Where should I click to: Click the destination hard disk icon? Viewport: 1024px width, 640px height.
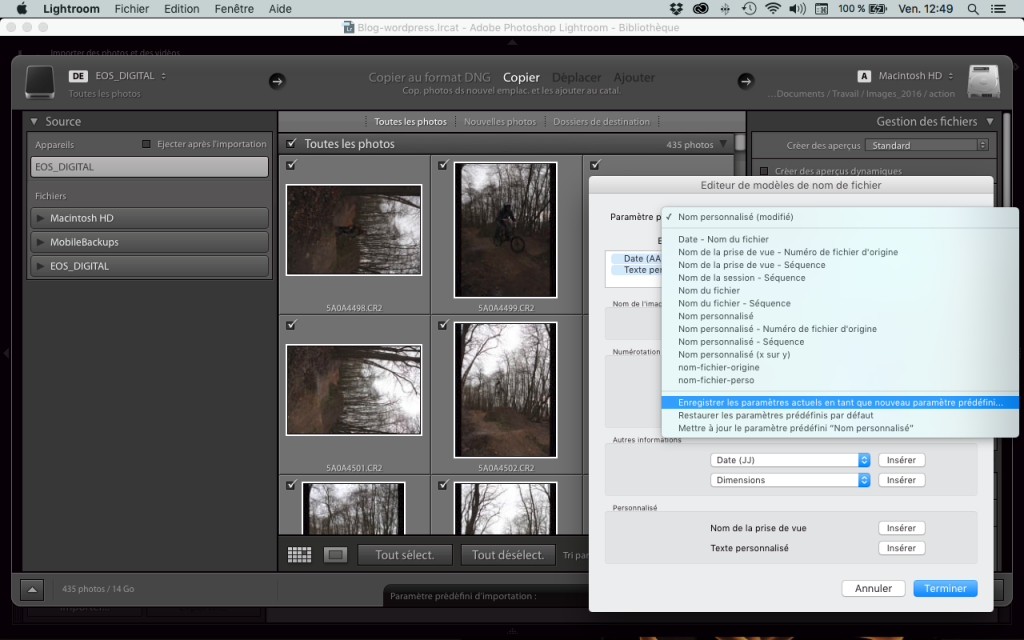point(984,82)
